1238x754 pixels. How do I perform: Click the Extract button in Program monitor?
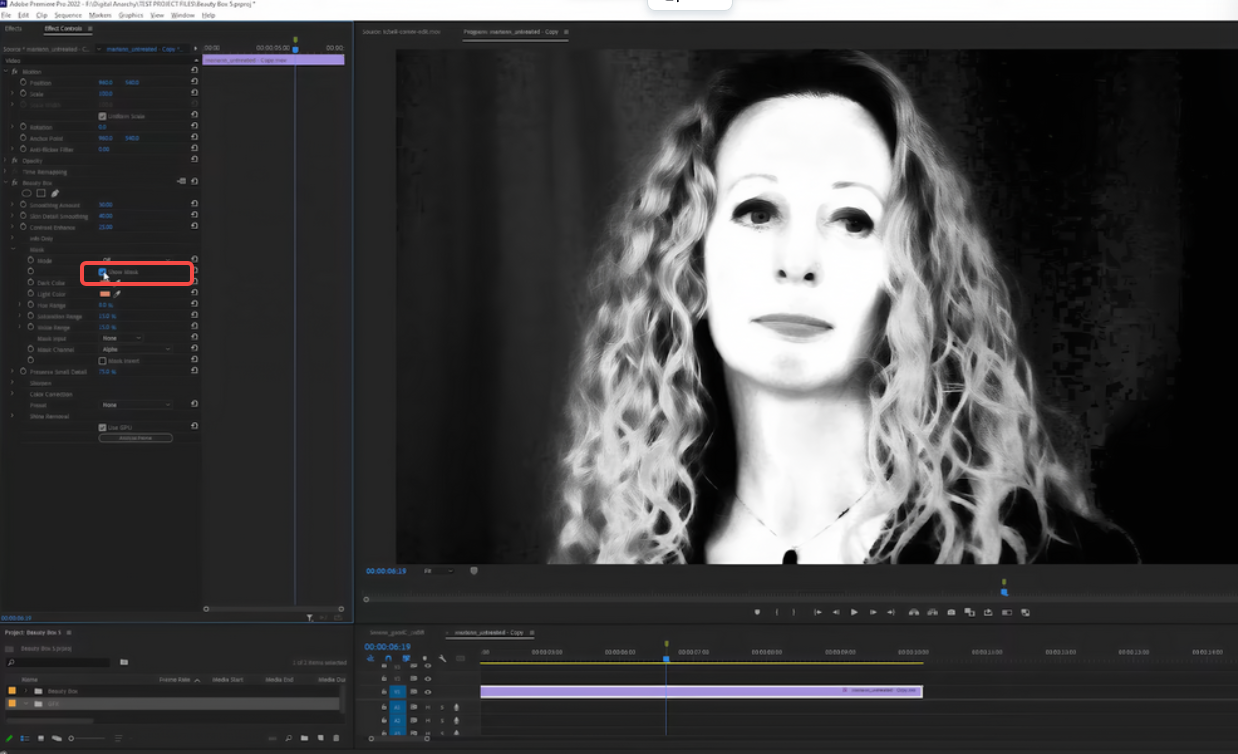(932, 612)
